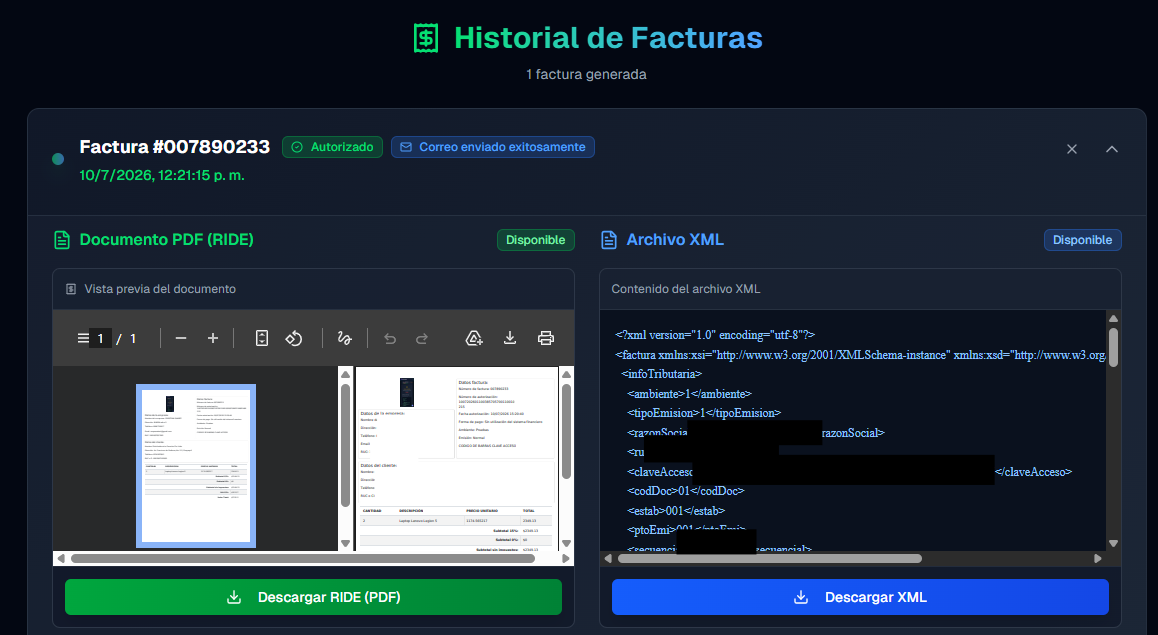The width and height of the screenshot is (1158, 635).
Task: Select the draw annotation tool
Action: [x=344, y=338]
